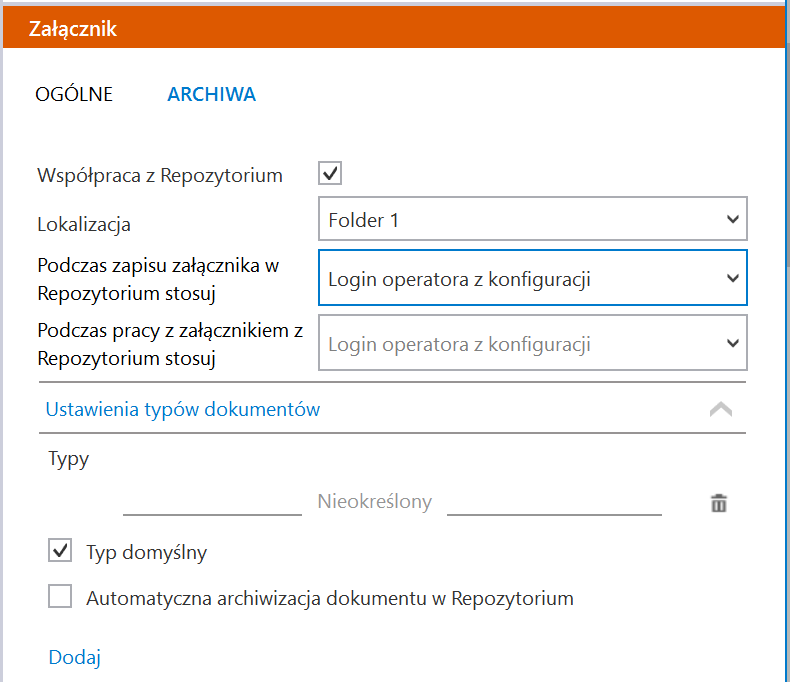Click the Dodaj link
This screenshot has width=790, height=682.
[x=75, y=657]
